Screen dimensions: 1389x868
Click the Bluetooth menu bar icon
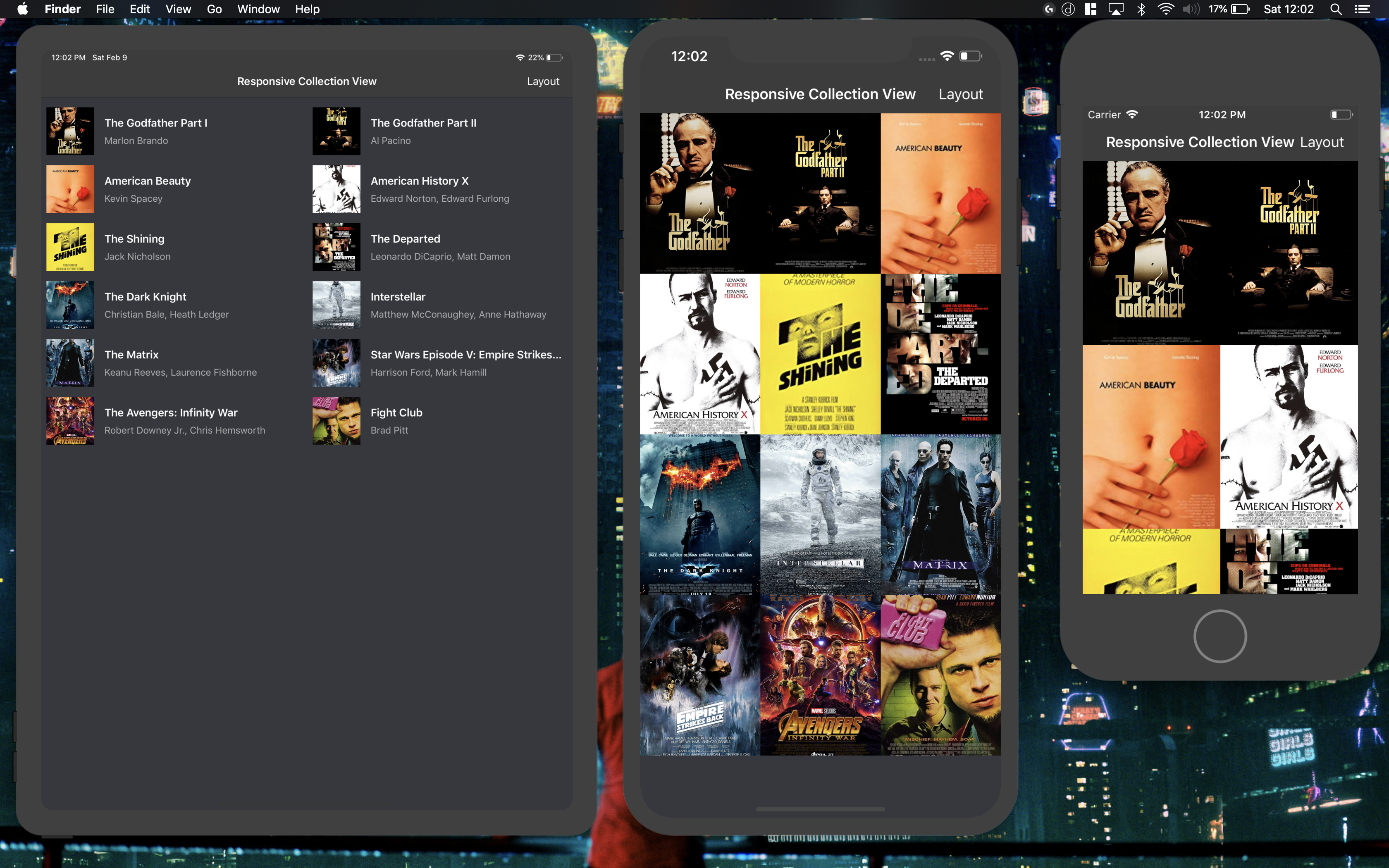[1141, 9]
